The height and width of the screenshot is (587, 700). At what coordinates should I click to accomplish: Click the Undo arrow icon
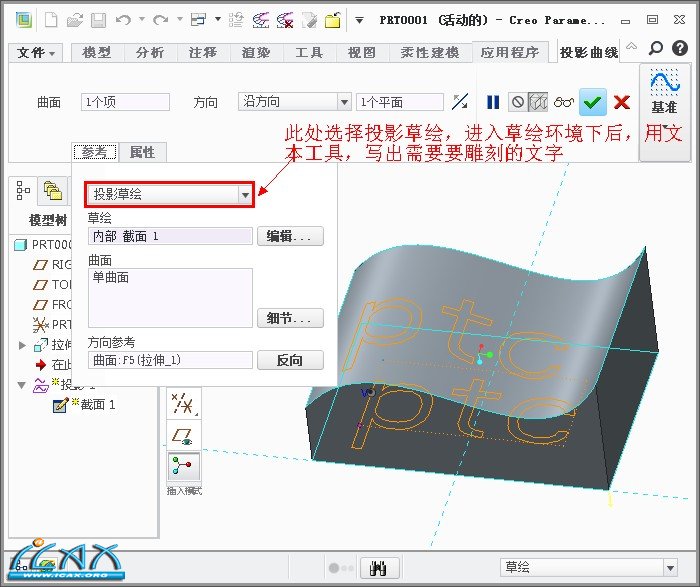123,20
